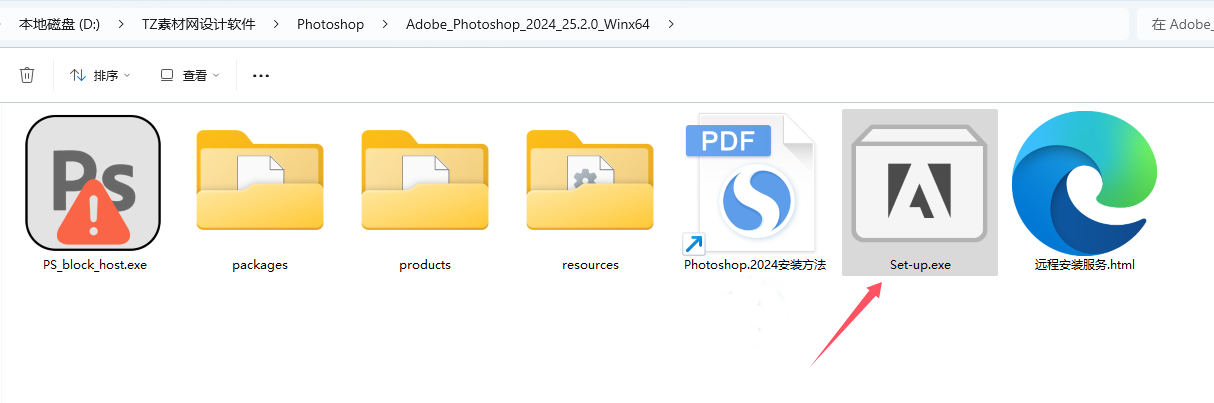Image resolution: width=1214 pixels, height=403 pixels.
Task: Select the Set-up.exe Adobe installer icon
Action: [x=920, y=184]
